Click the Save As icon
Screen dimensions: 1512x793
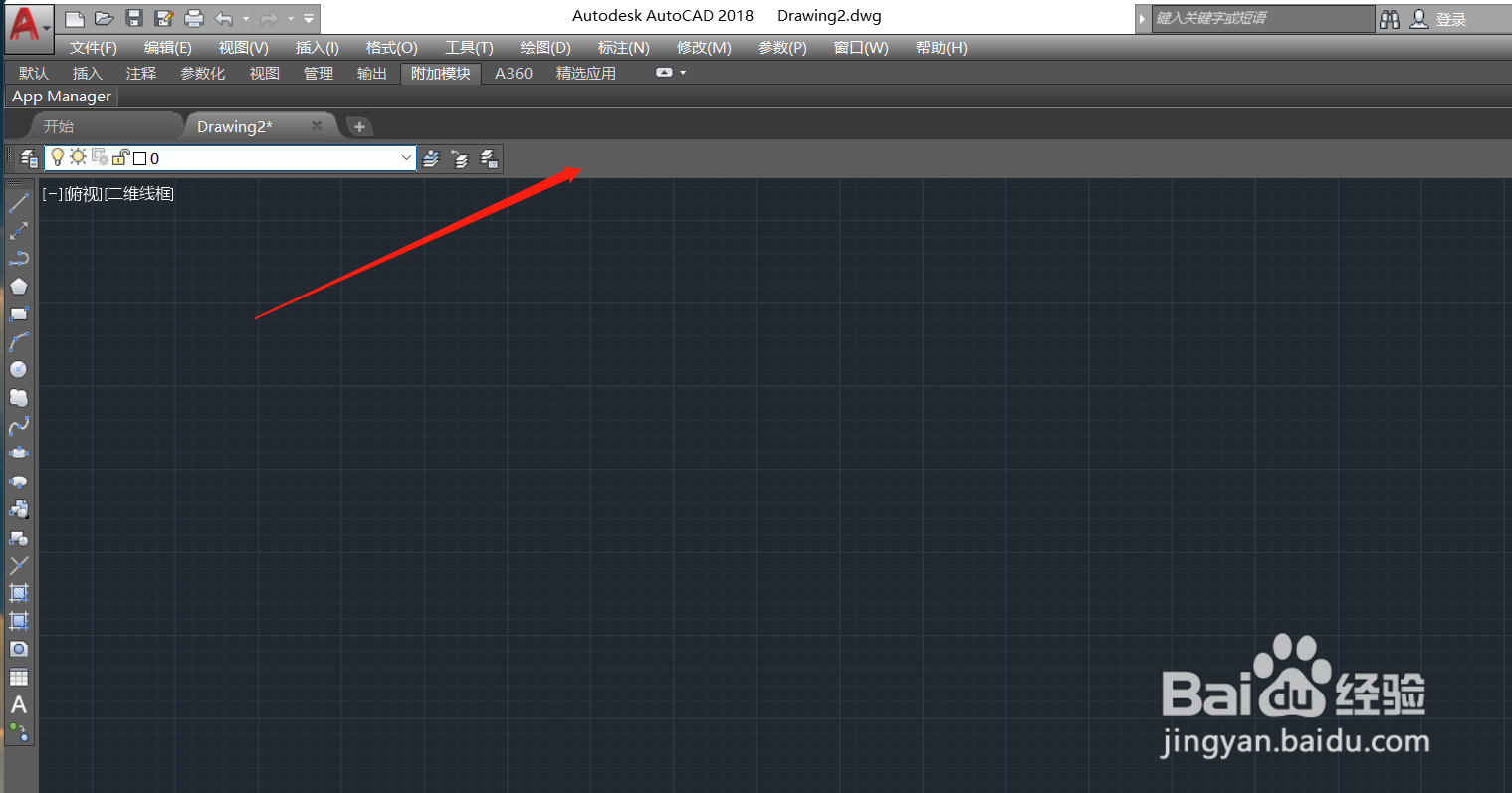(164, 18)
